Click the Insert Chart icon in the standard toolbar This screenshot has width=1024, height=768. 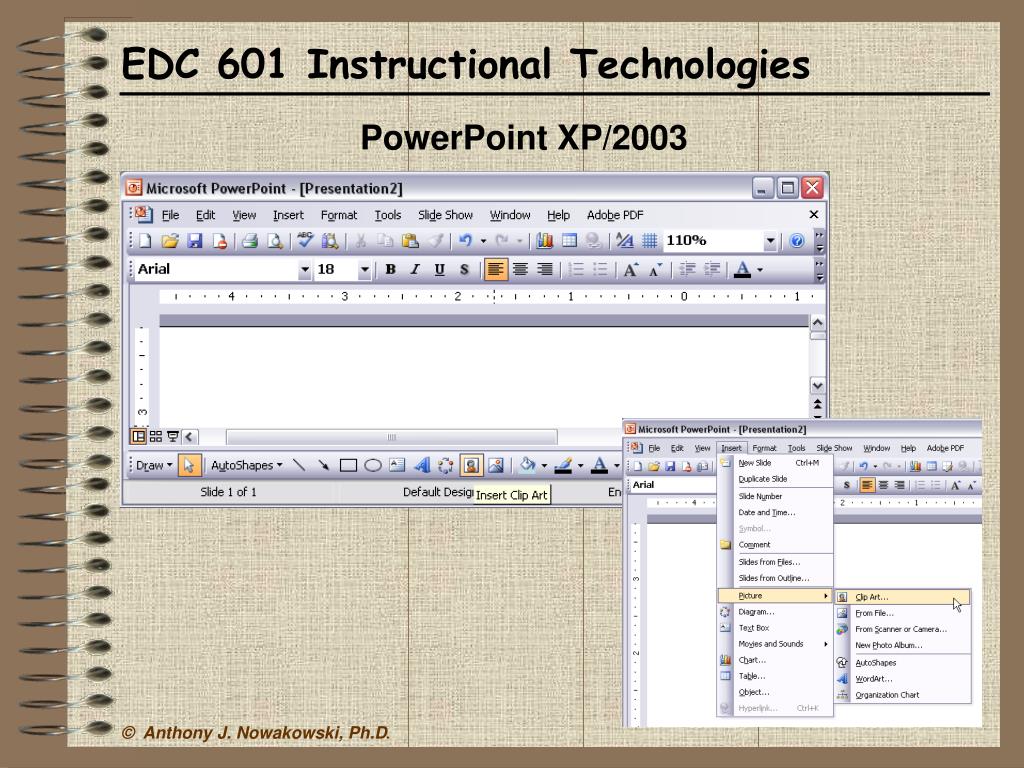coord(545,241)
